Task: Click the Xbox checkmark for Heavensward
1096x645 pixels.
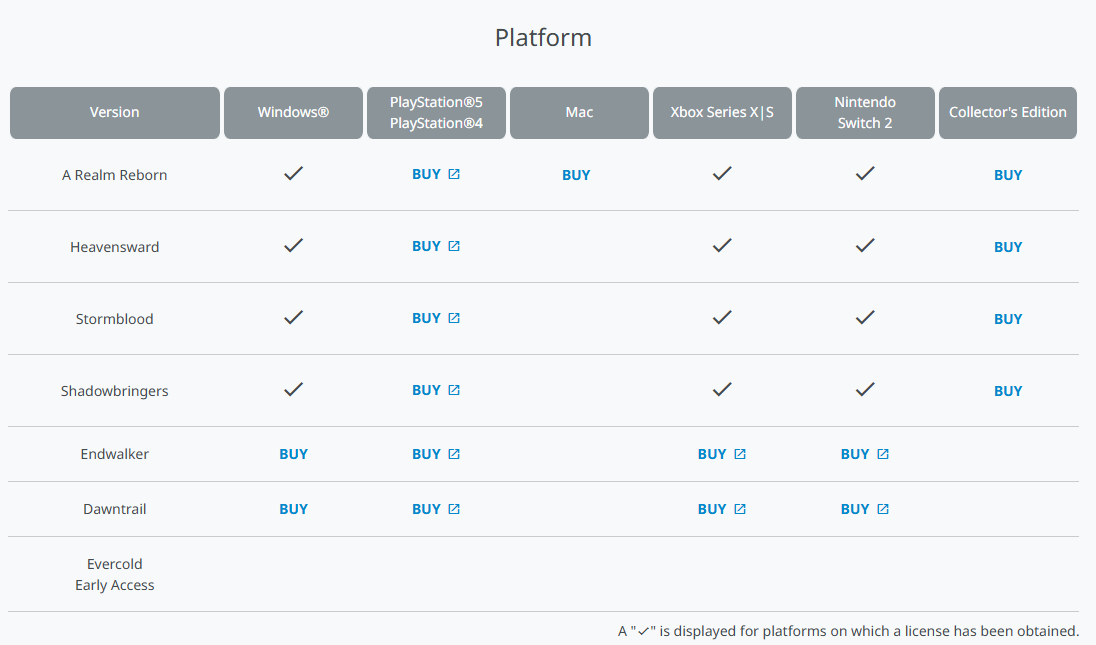Action: [x=722, y=245]
